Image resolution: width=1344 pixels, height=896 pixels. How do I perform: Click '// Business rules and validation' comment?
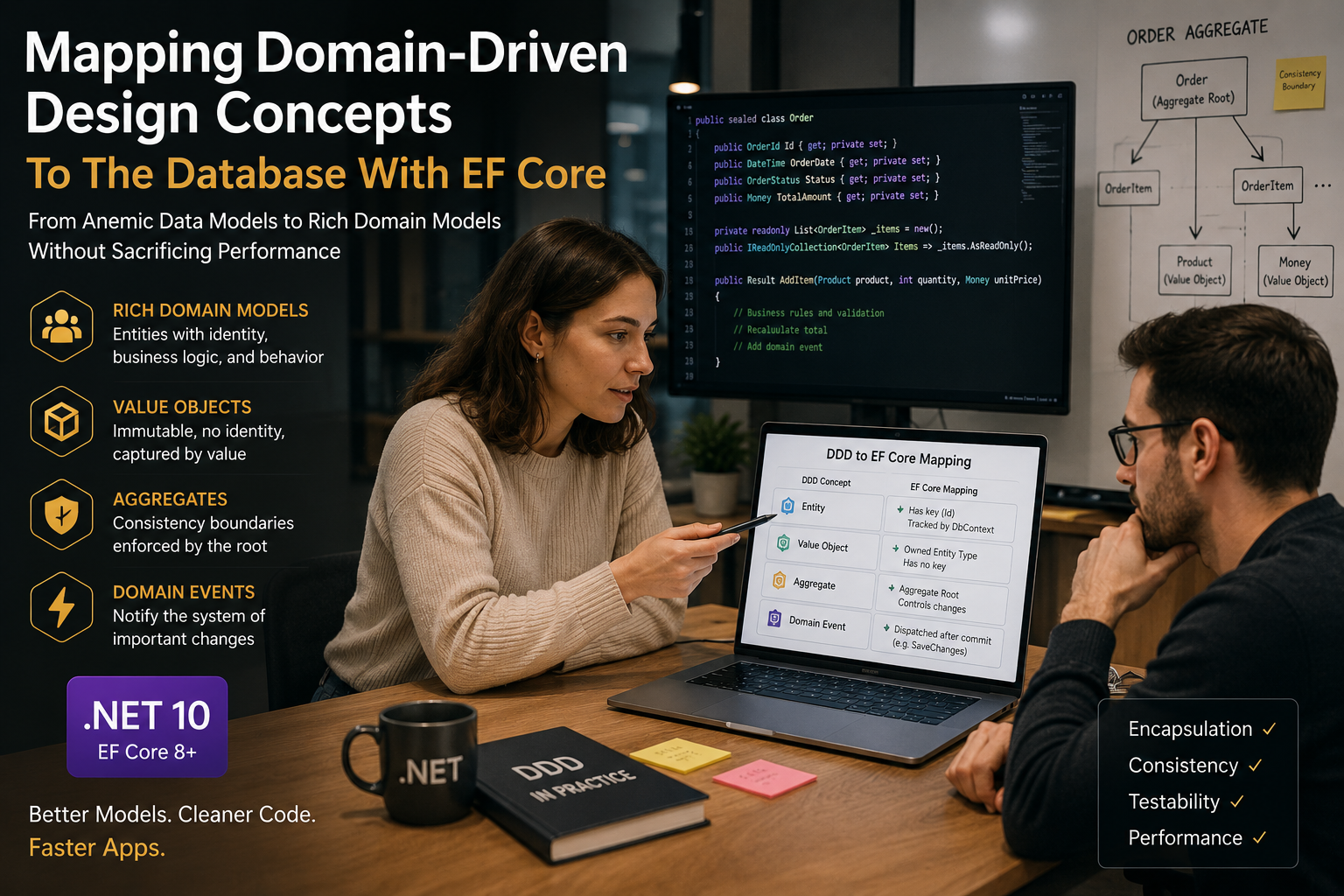click(808, 313)
